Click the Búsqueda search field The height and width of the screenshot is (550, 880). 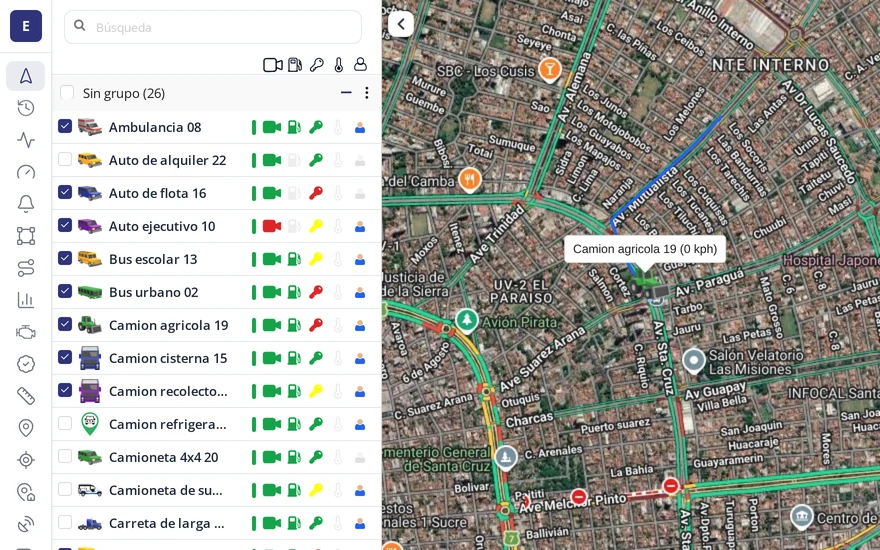(213, 27)
